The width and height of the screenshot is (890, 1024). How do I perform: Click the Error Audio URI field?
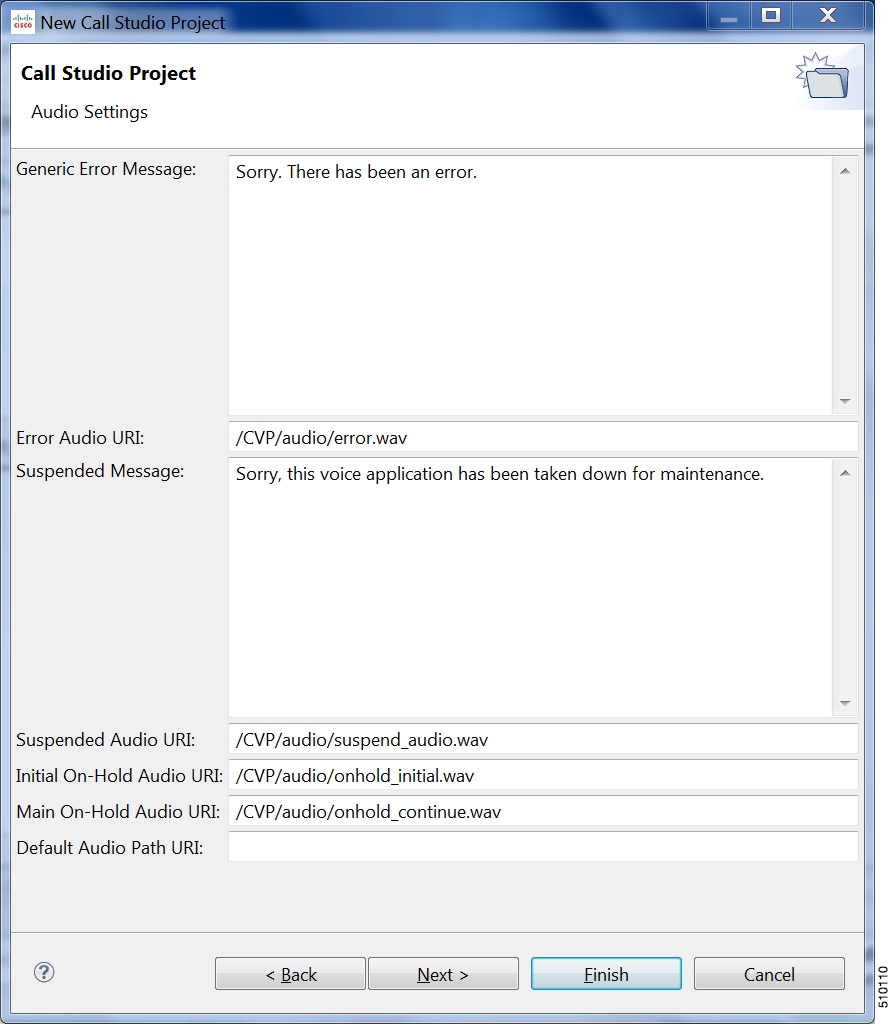tap(543, 437)
